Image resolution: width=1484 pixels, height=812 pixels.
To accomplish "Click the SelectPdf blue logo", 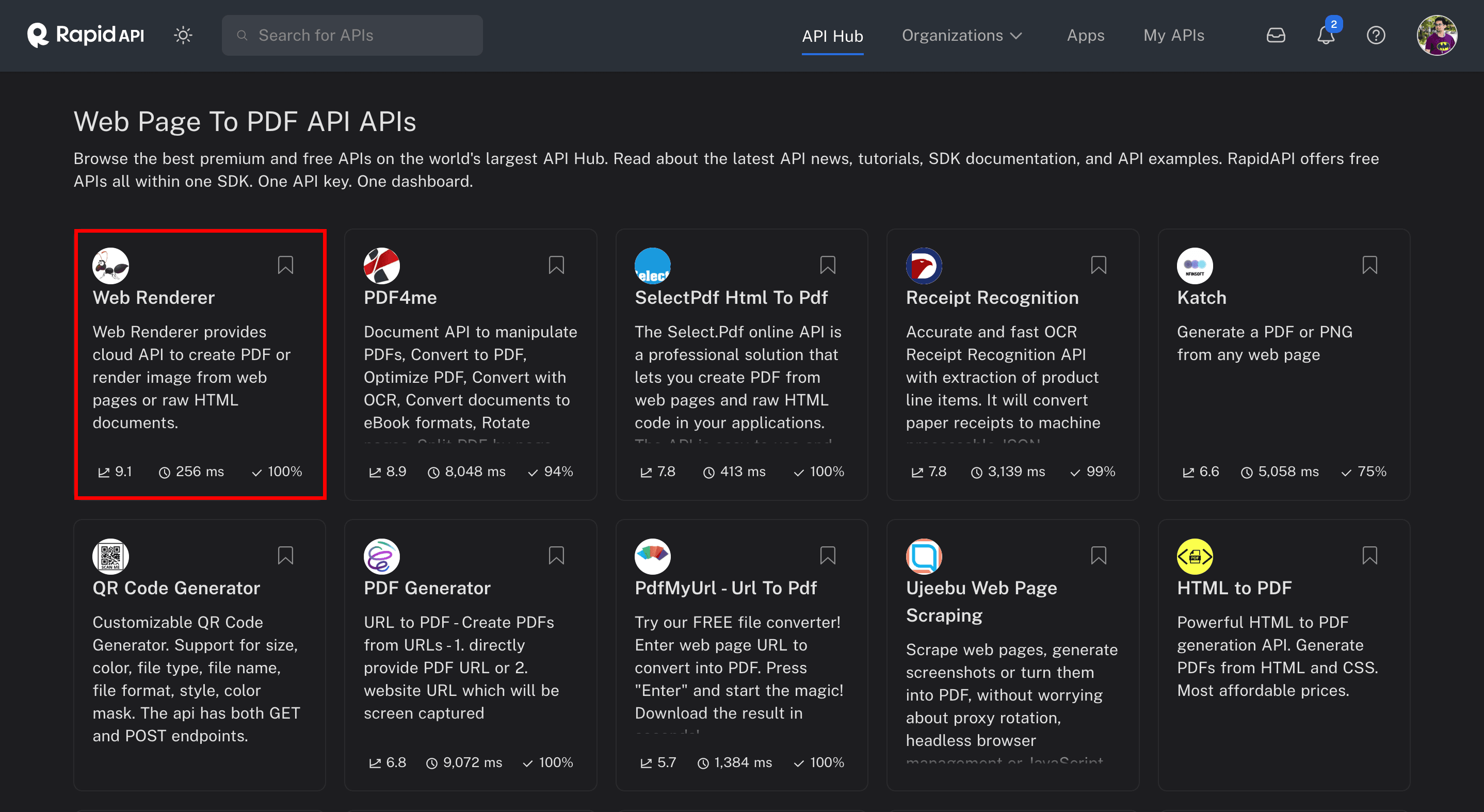I will (x=652, y=266).
